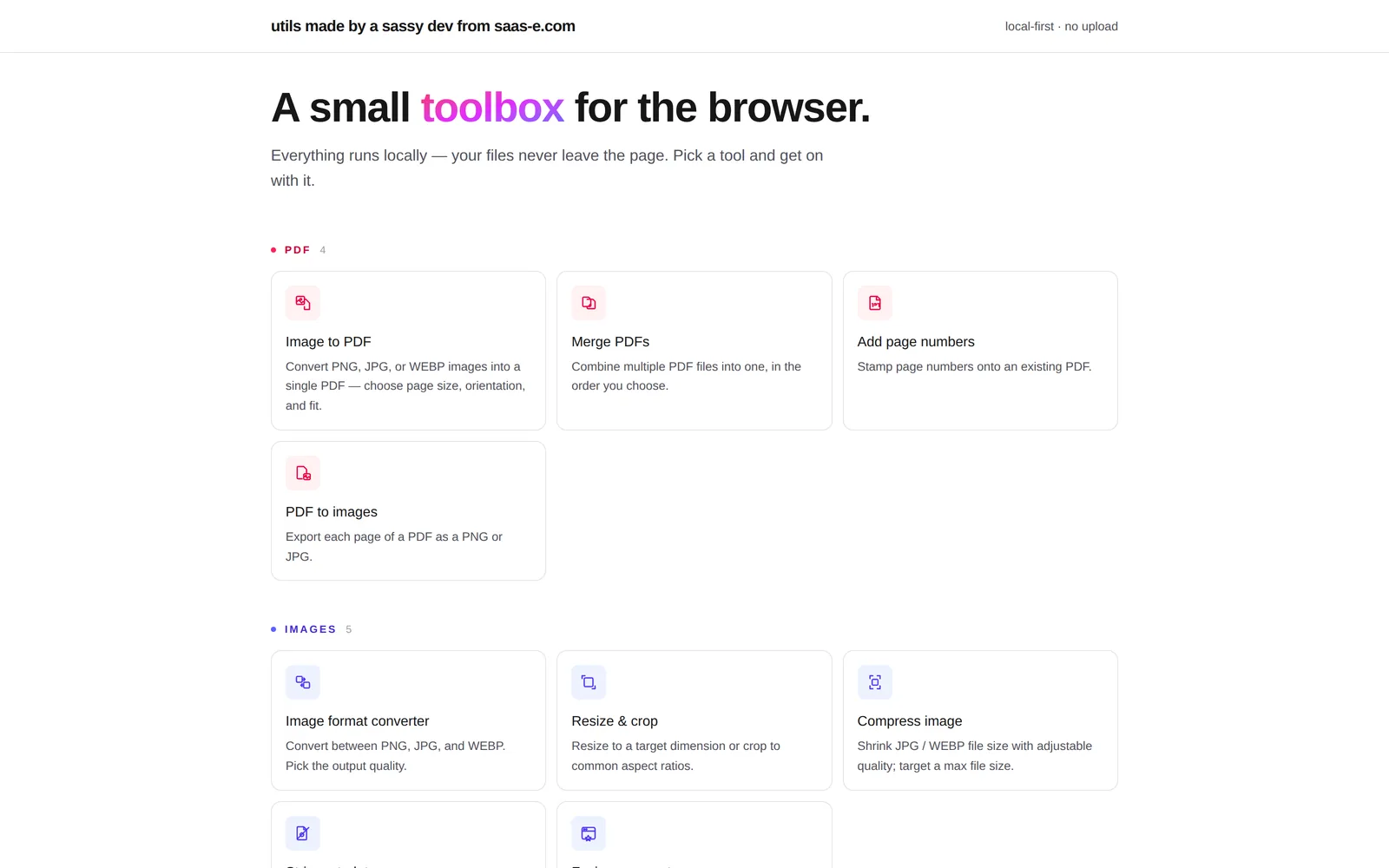Choose the Resize & crop title
Viewport: 1389px width, 868px height.
tap(615, 721)
